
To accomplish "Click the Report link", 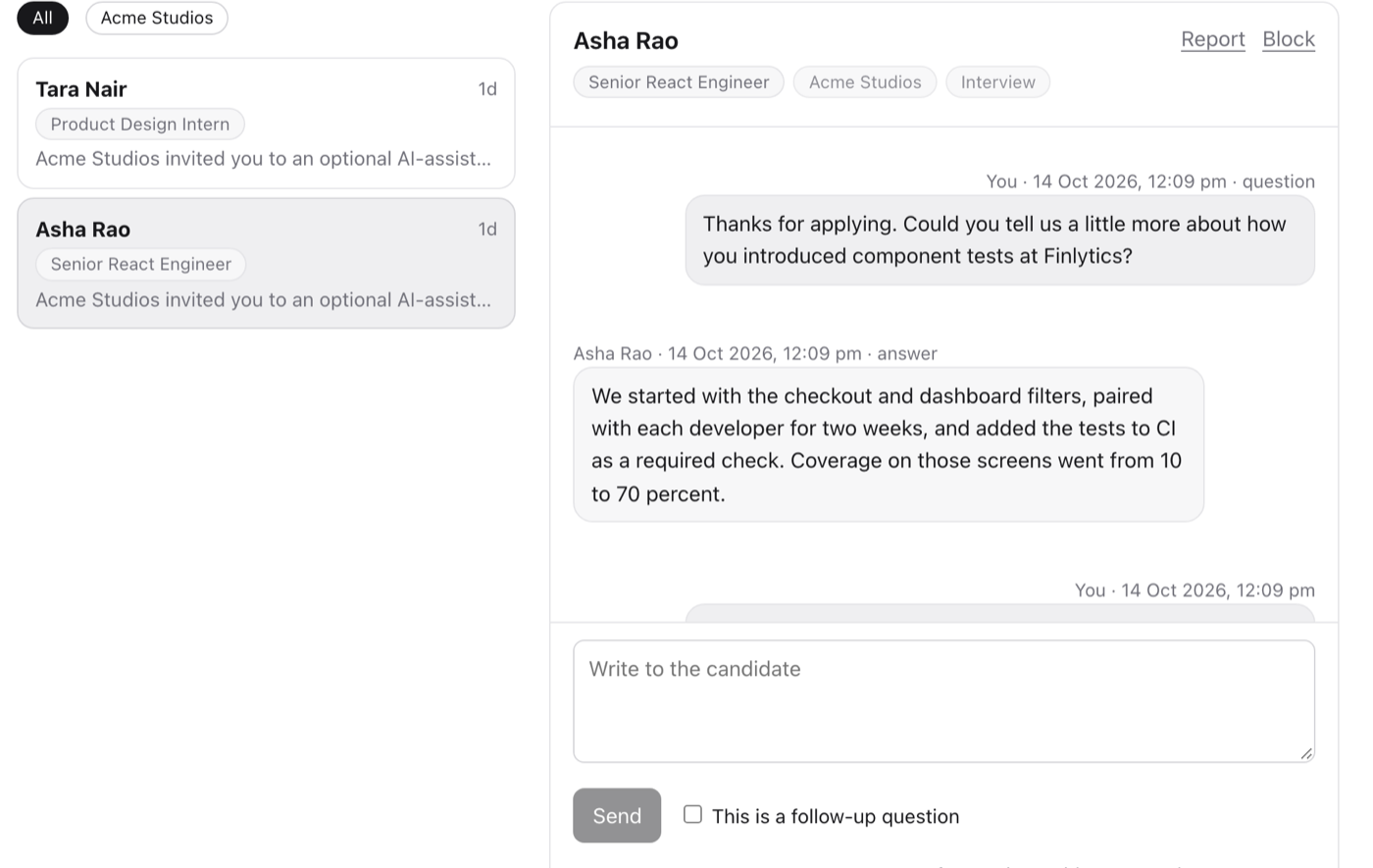I will pos(1212,39).
